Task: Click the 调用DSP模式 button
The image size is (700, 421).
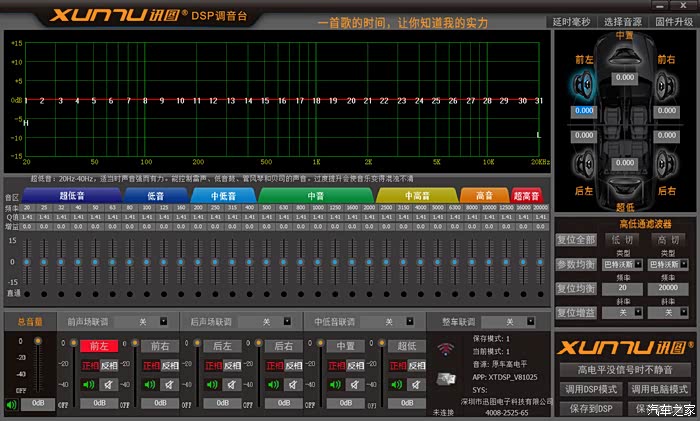Action: [x=591, y=388]
